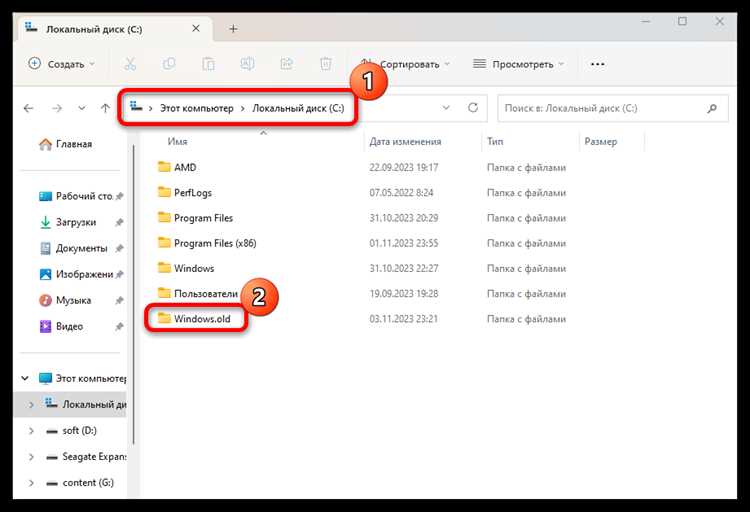The width and height of the screenshot is (750, 512).
Task: Unpin Музыка with its pin icon
Action: pos(120,301)
